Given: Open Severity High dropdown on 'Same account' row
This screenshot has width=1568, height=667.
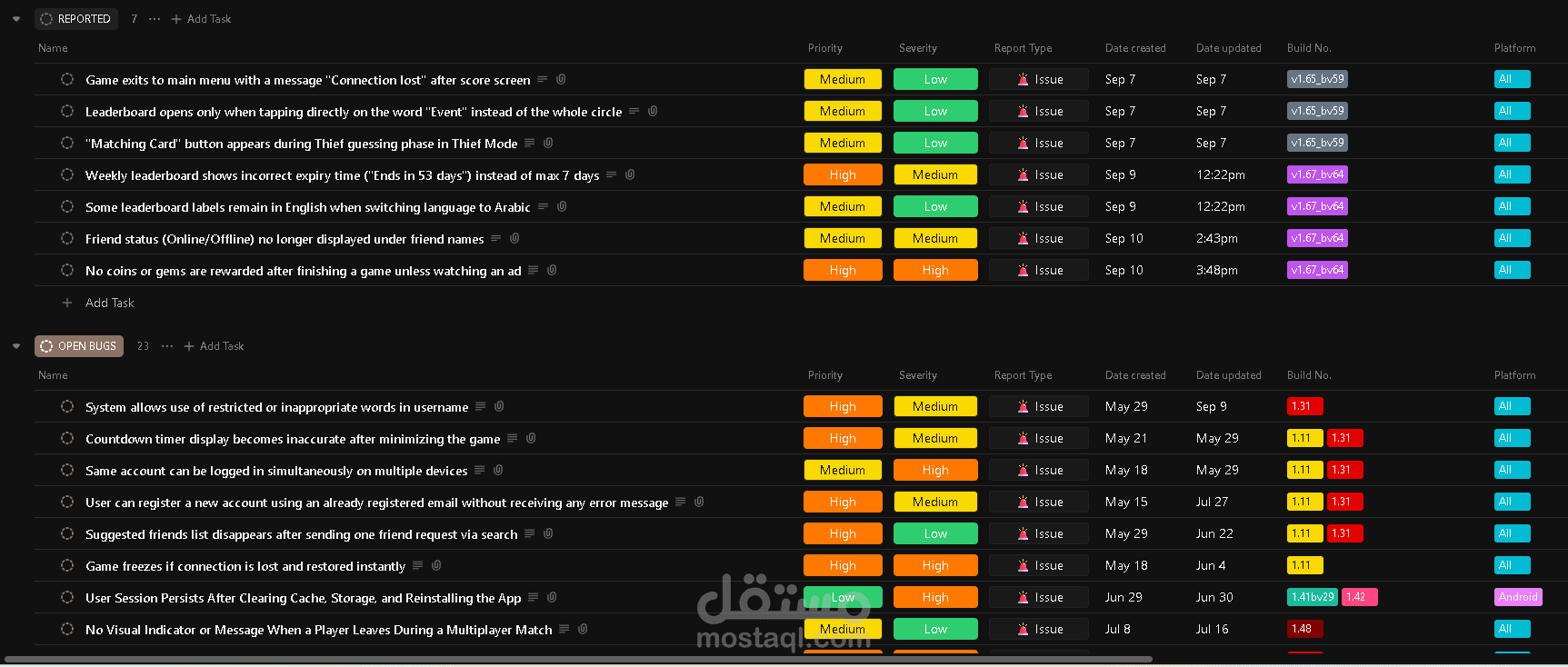Looking at the screenshot, I should click(935, 470).
